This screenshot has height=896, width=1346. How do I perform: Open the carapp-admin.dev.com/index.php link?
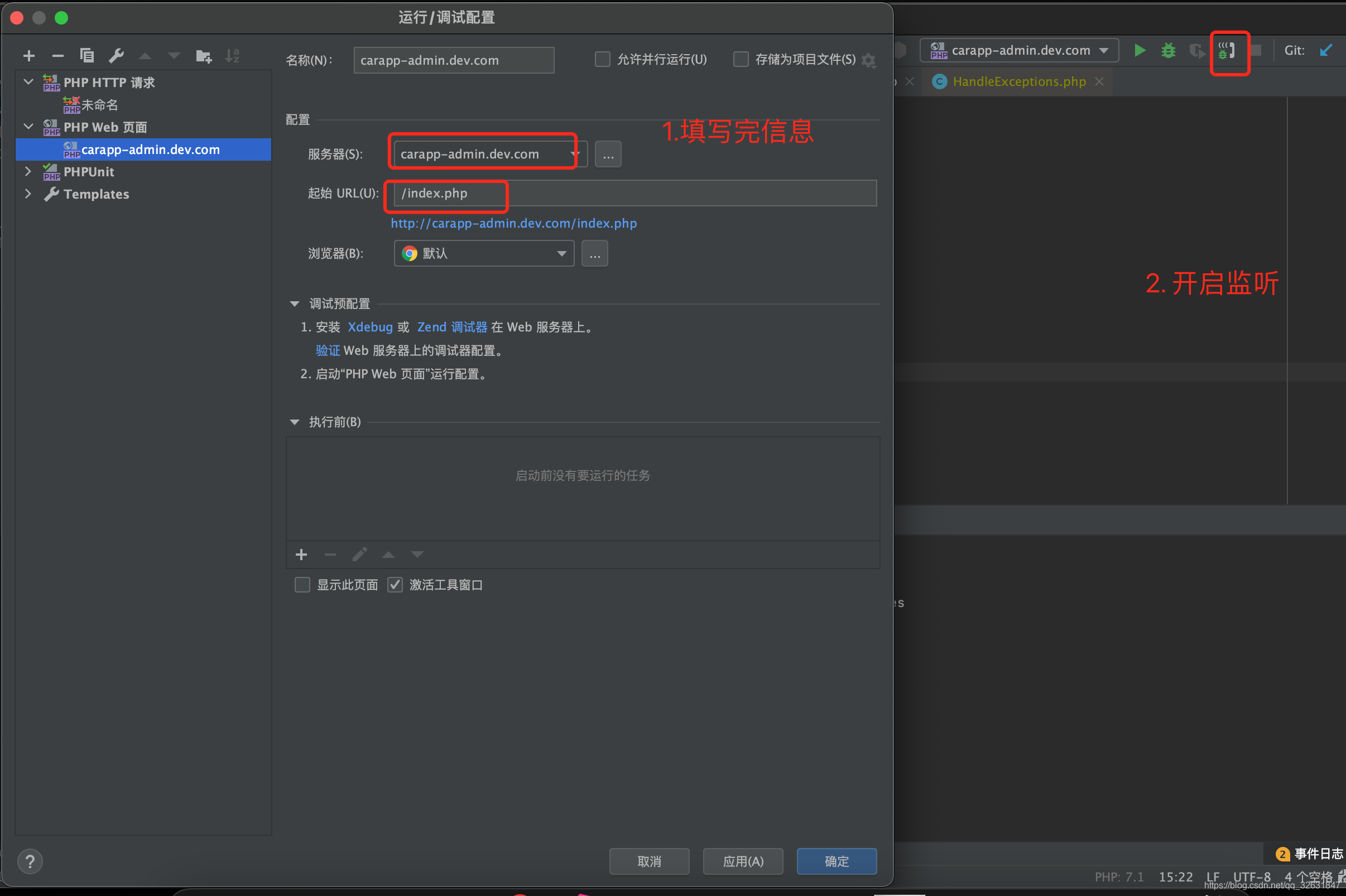(513, 223)
